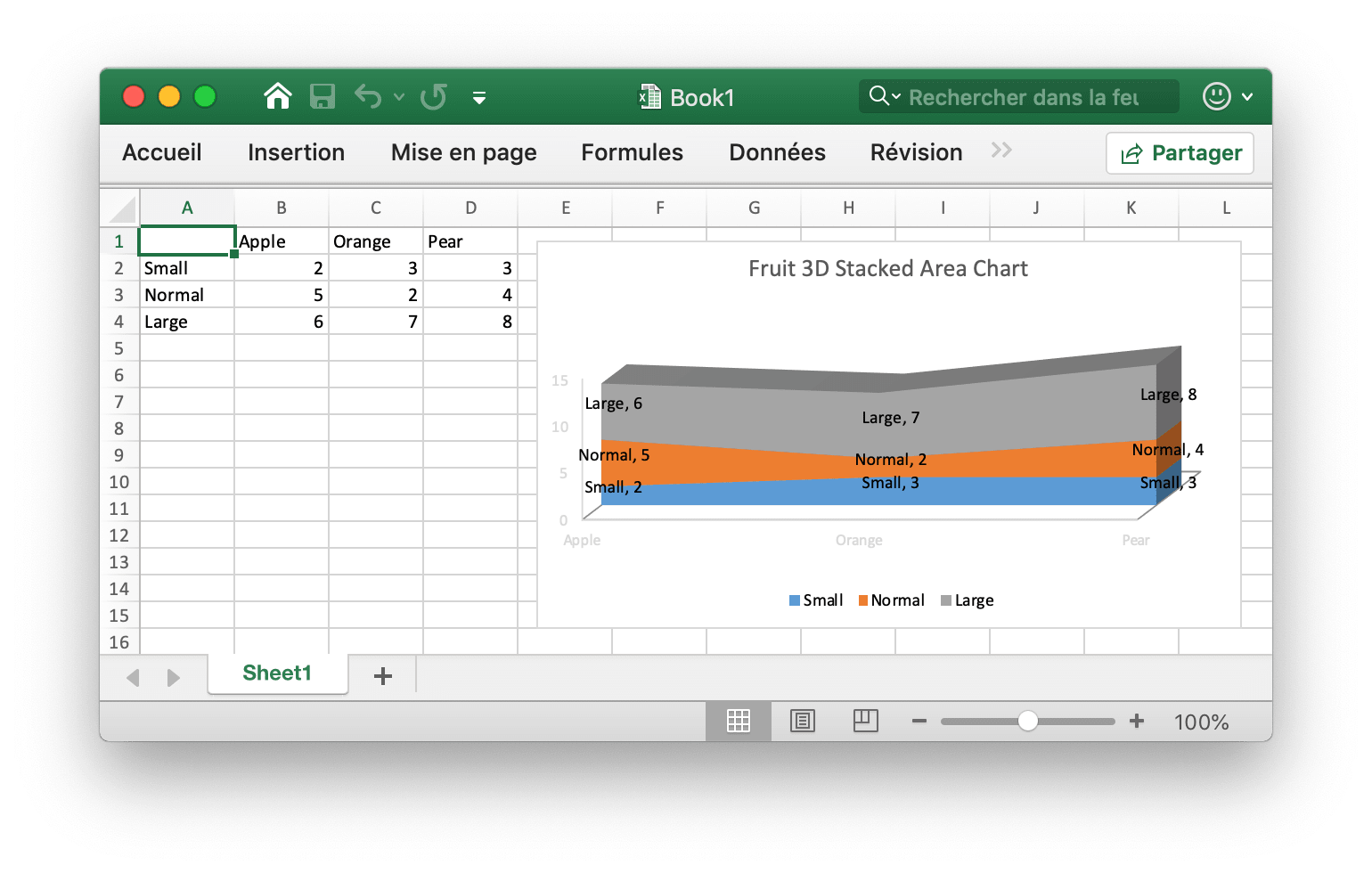Image resolution: width=1372 pixels, height=873 pixels.
Task: Add a new sheet with plus icon
Action: 383,676
